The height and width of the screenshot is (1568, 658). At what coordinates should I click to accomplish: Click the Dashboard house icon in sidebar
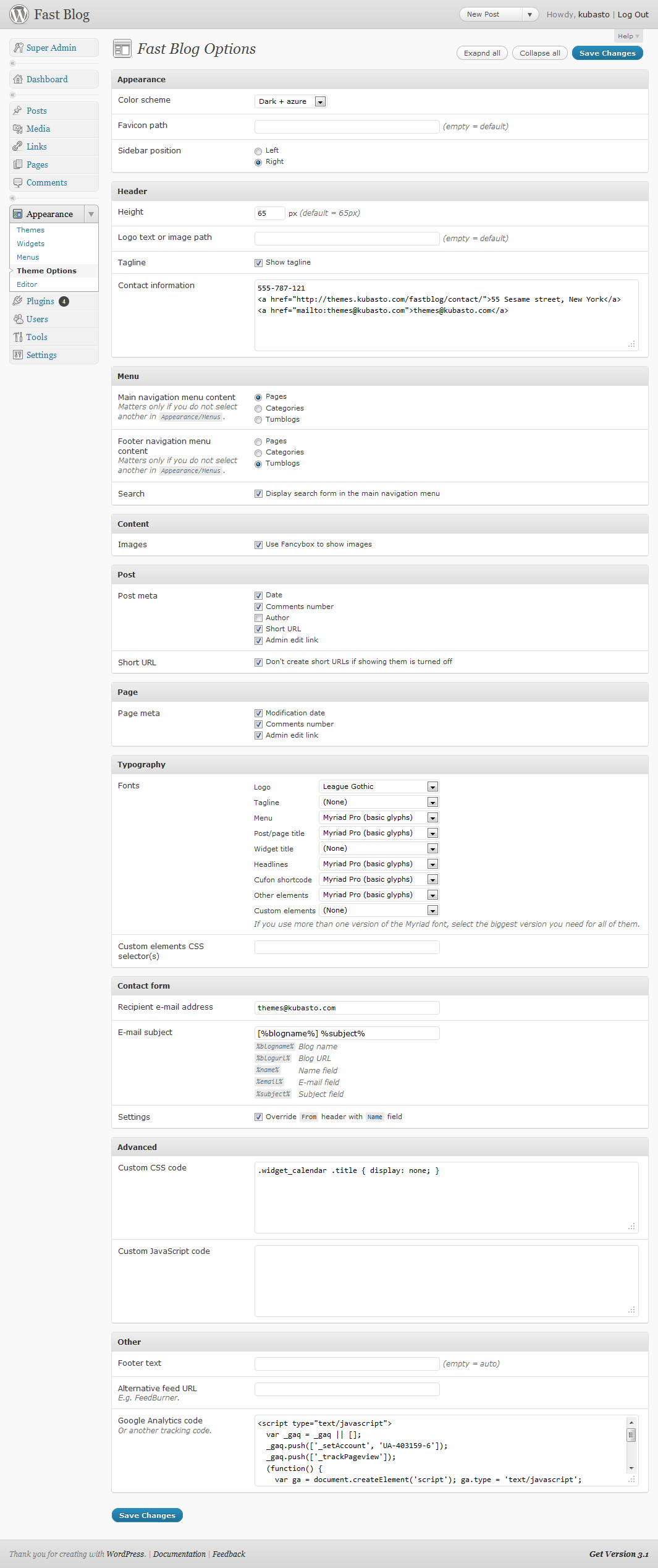tap(18, 79)
